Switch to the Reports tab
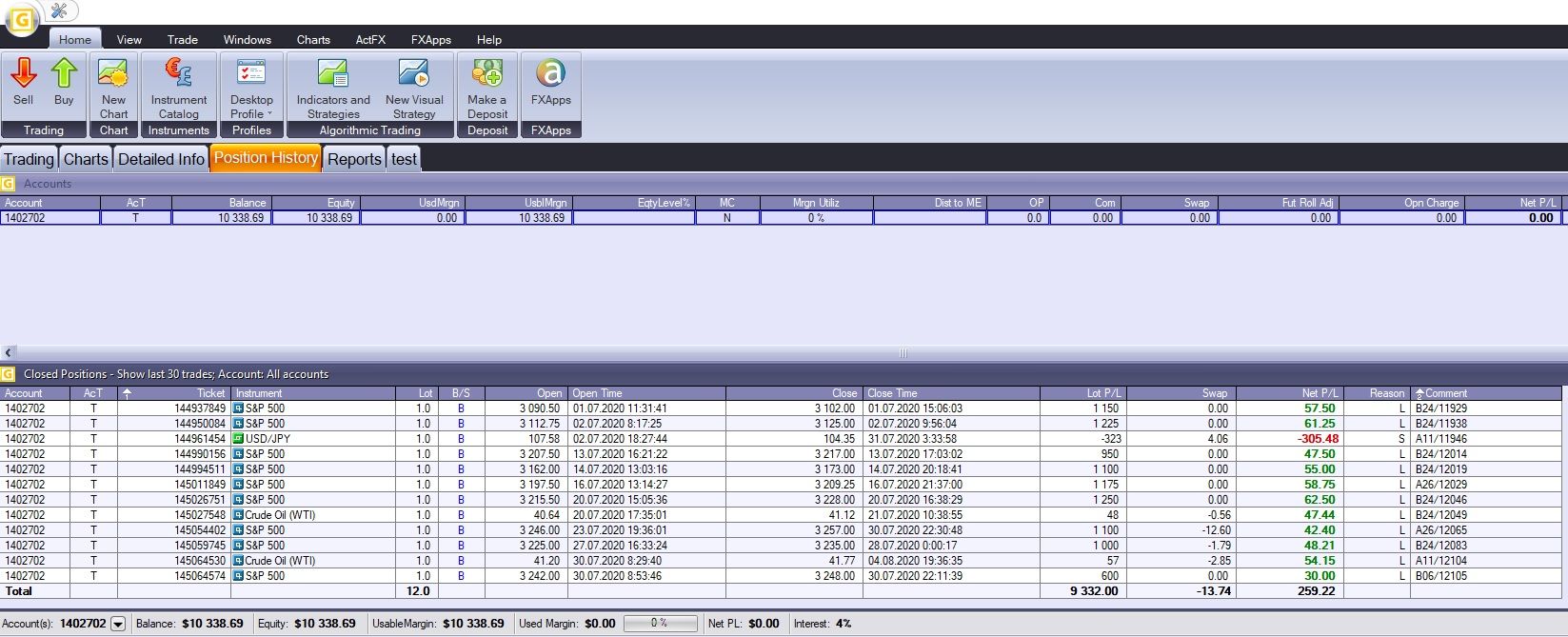 coord(354,159)
